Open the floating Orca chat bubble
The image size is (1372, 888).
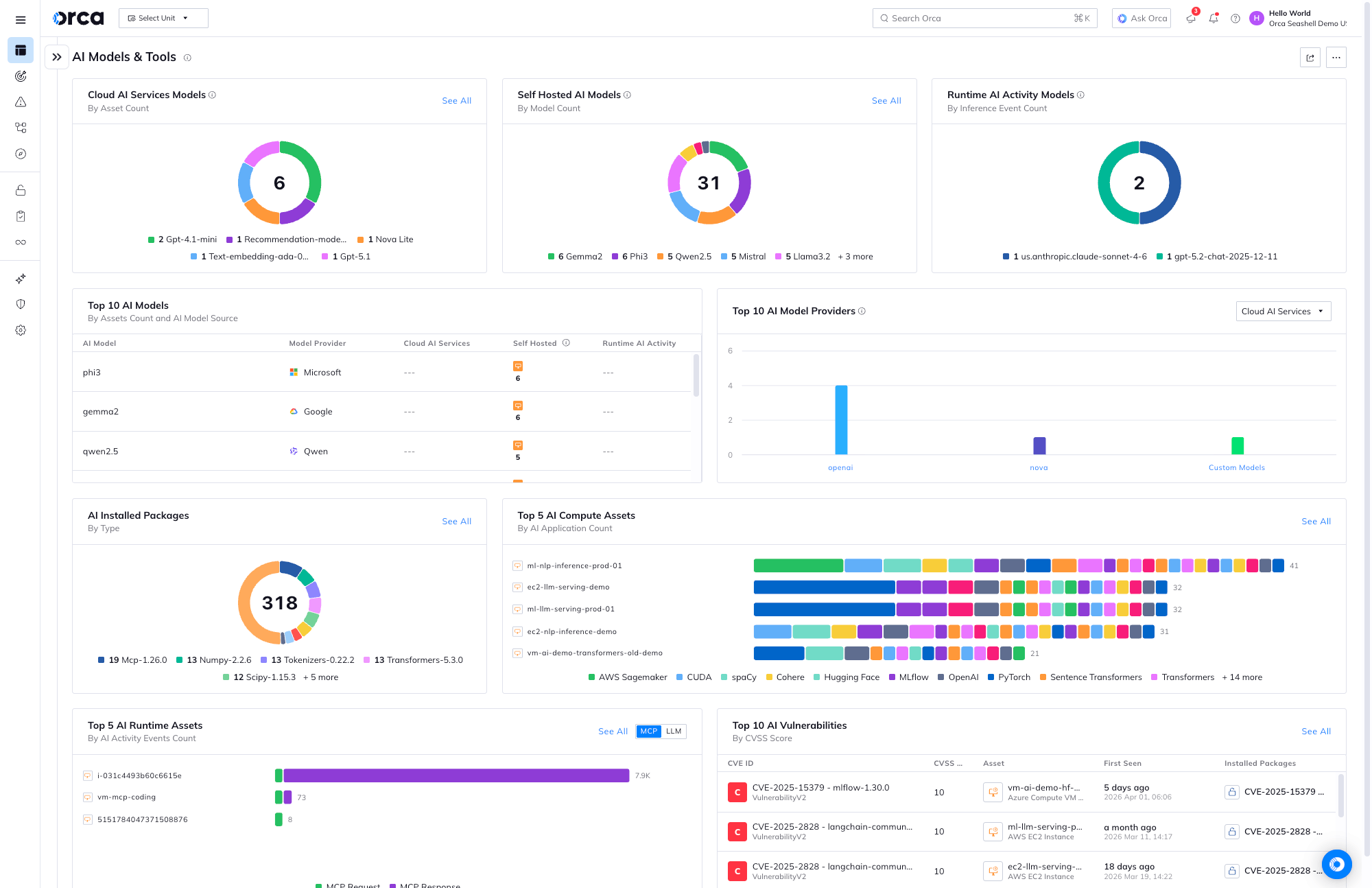1337,864
